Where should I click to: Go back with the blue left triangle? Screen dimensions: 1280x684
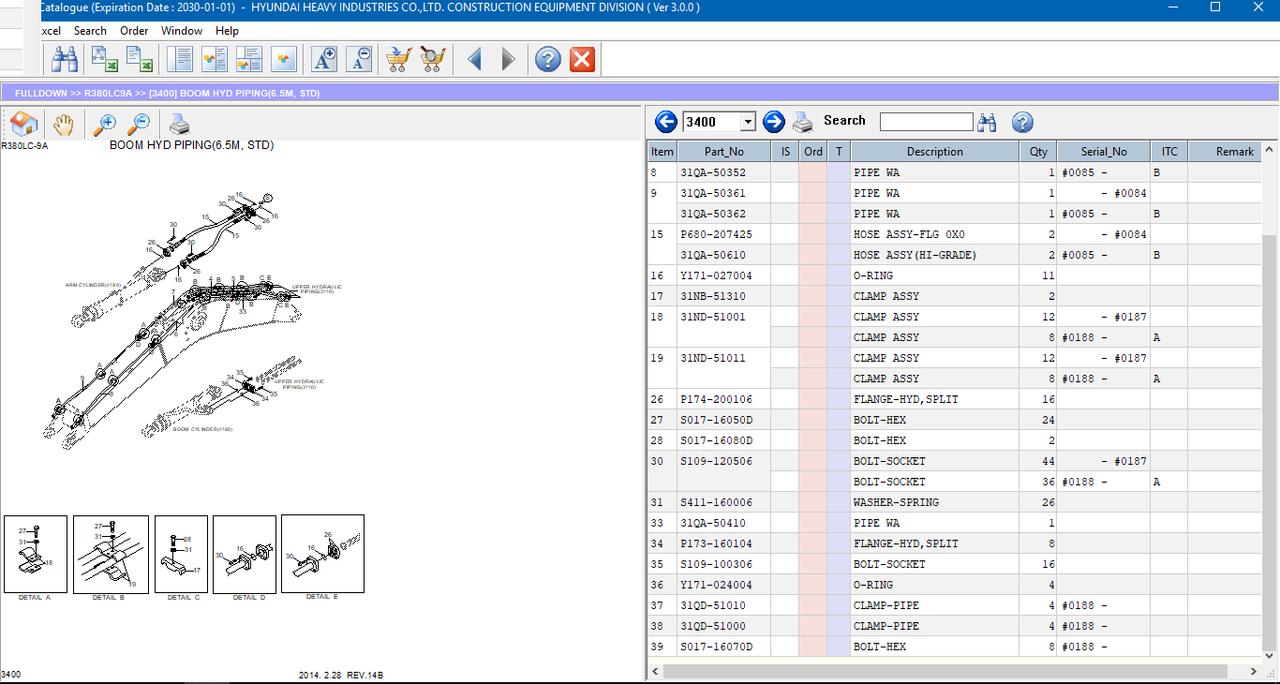coord(474,60)
